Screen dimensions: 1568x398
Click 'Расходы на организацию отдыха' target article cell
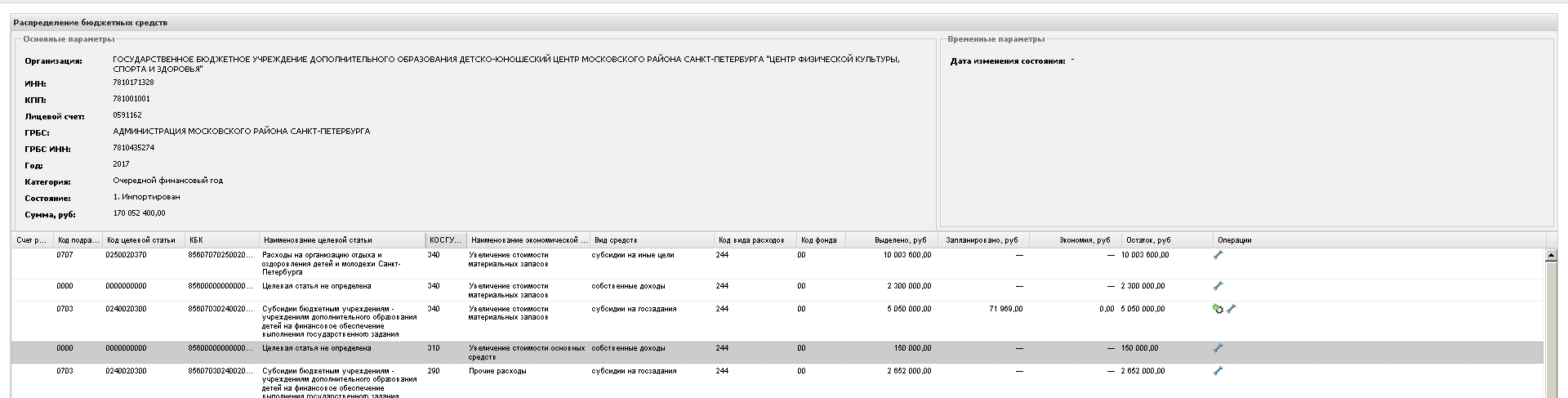pyautogui.click(x=332, y=263)
